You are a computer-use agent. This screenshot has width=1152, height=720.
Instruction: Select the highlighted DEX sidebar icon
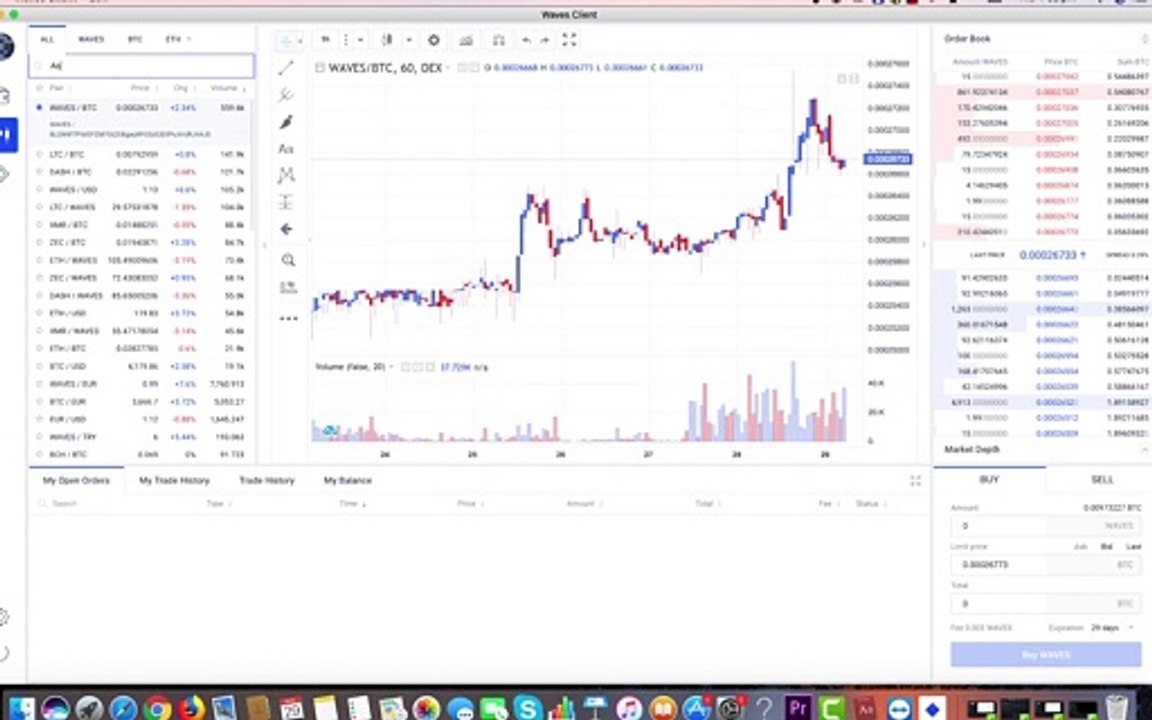click(x=7, y=135)
